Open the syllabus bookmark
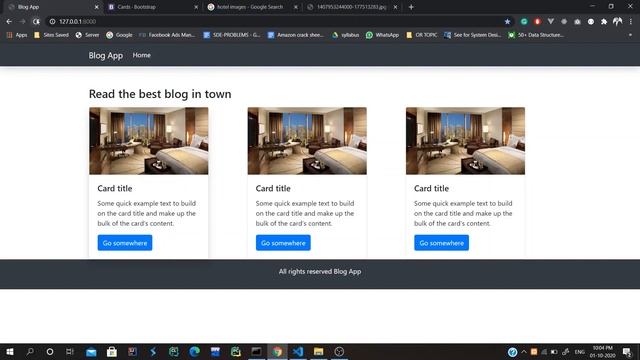The width and height of the screenshot is (640, 360). tap(345, 35)
